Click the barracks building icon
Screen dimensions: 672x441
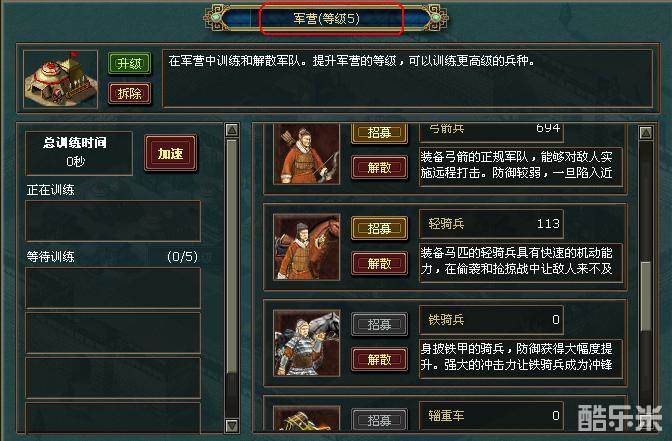(60, 79)
